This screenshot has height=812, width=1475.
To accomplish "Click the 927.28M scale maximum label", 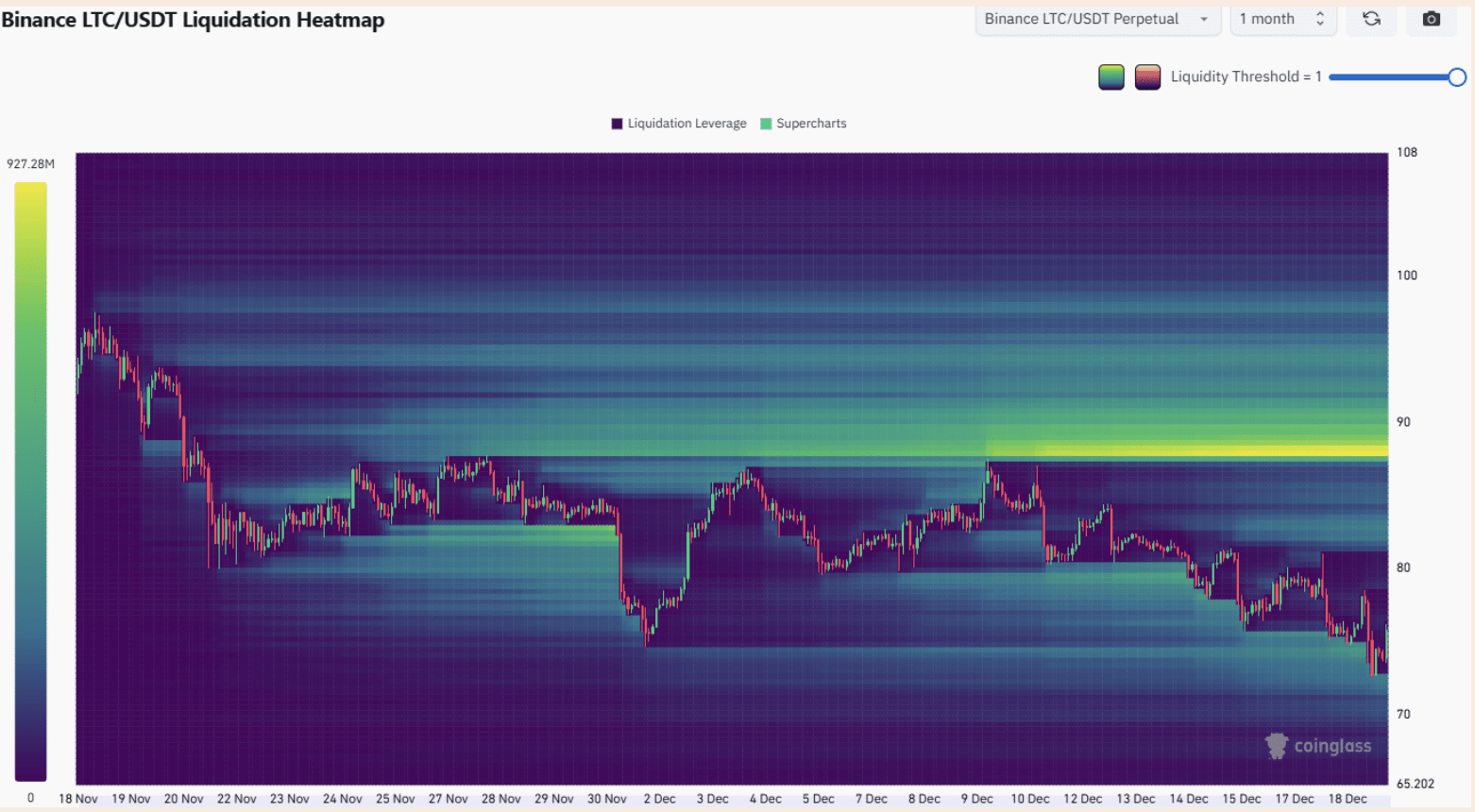I will coord(31,164).
